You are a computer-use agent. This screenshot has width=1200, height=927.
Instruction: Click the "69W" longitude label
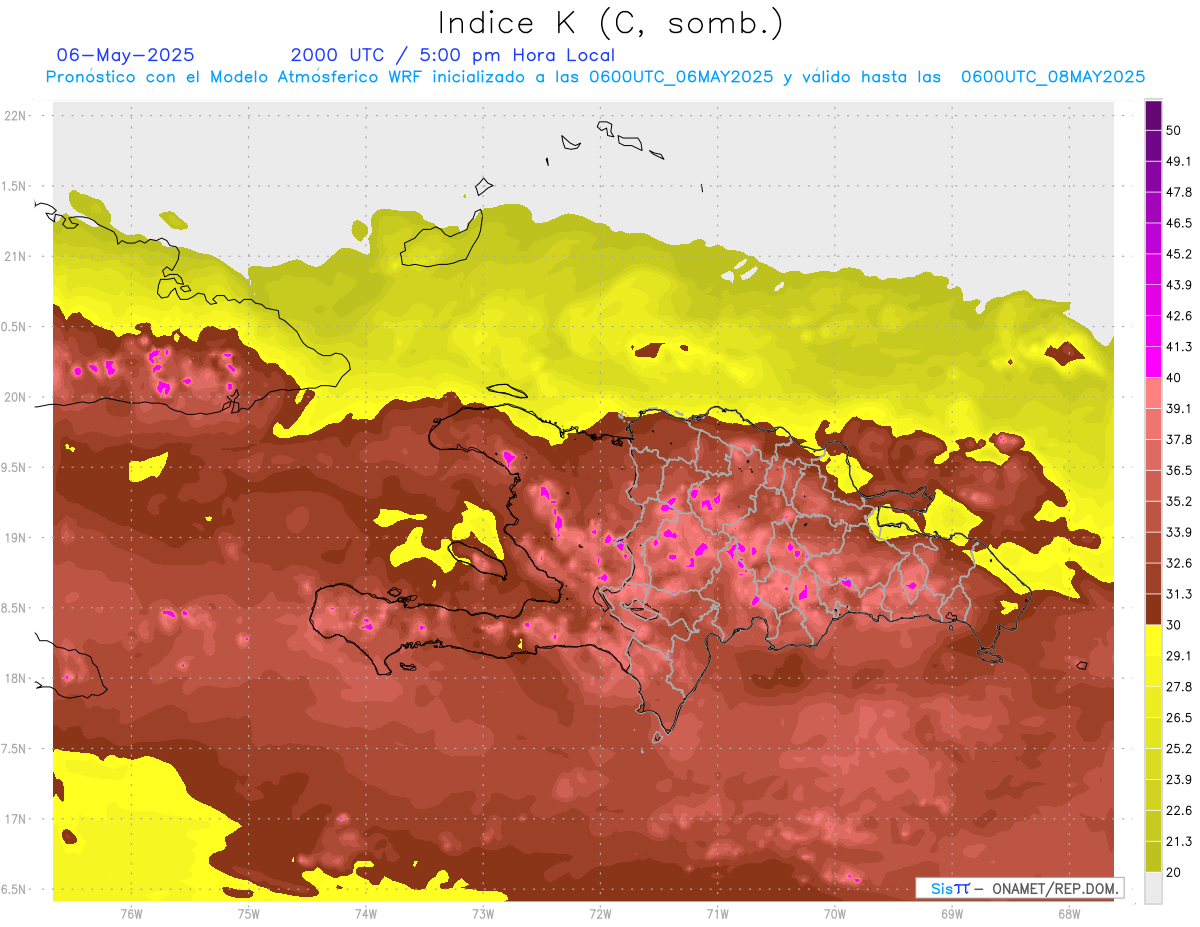[x=952, y=914]
